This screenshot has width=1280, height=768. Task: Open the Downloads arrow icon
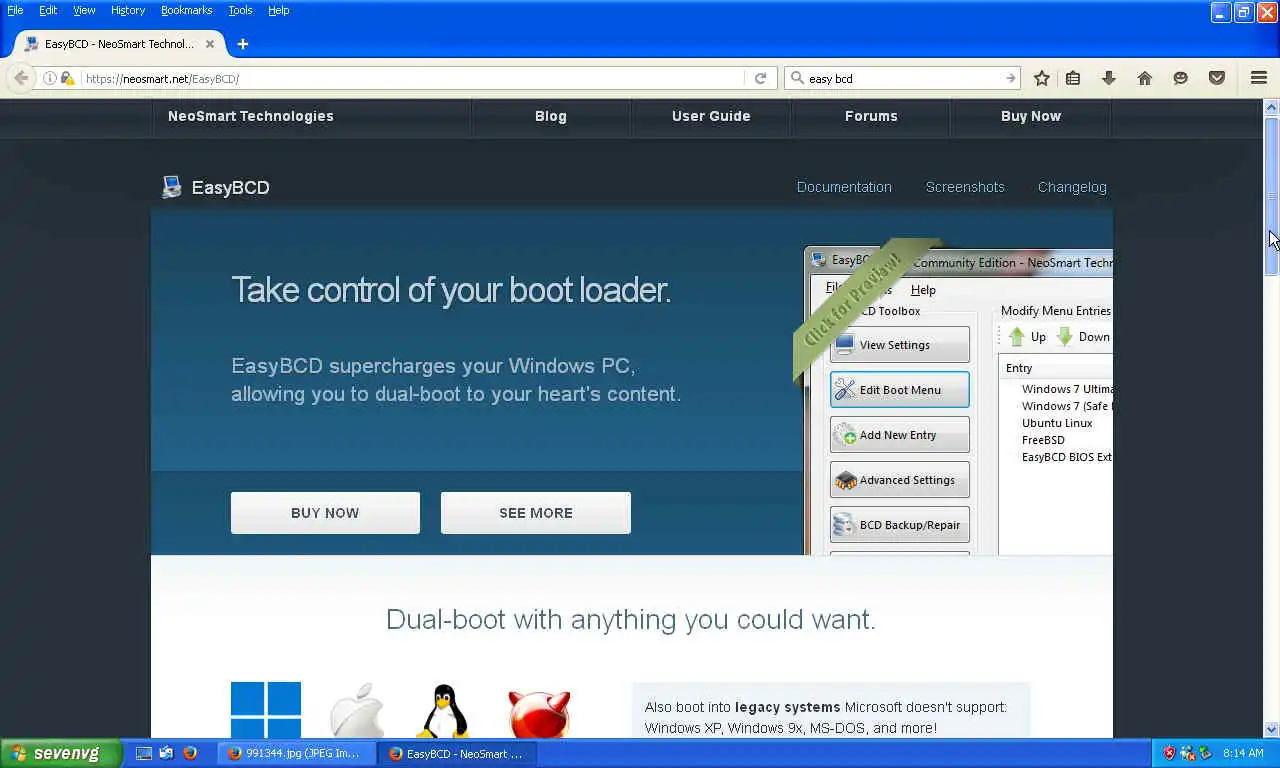point(1108,78)
